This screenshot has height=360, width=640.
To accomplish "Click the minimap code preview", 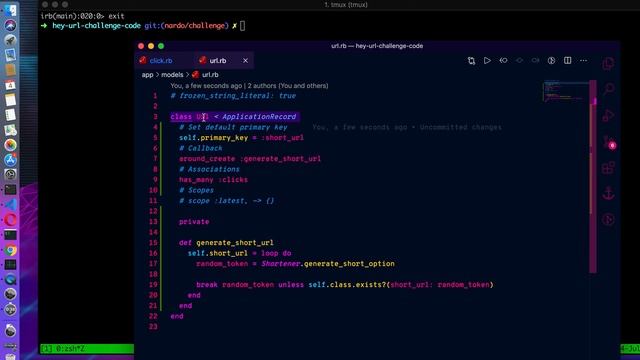I will click(x=565, y=91).
